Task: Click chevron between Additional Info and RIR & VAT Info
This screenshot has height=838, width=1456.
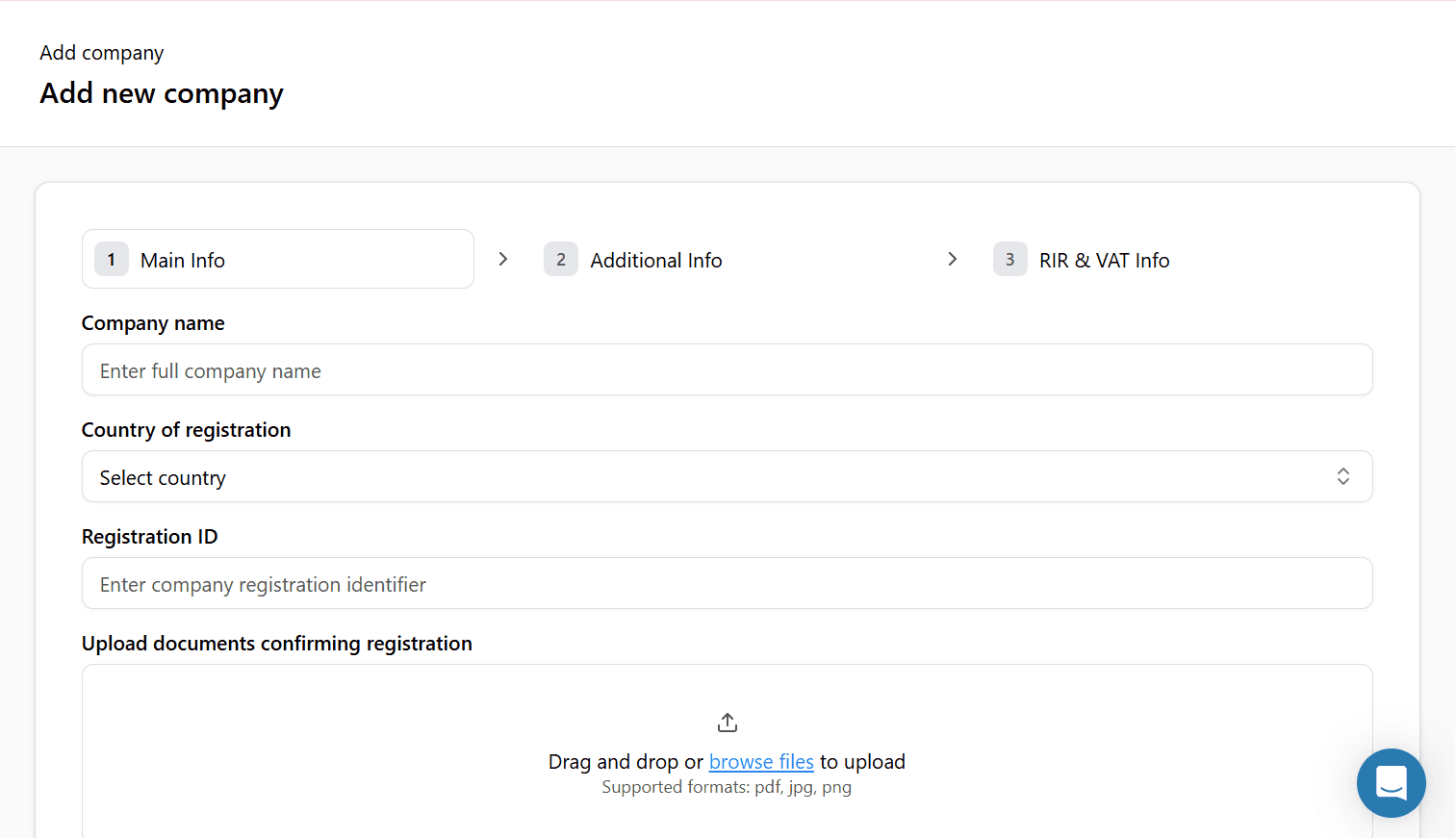Action: 952,259
